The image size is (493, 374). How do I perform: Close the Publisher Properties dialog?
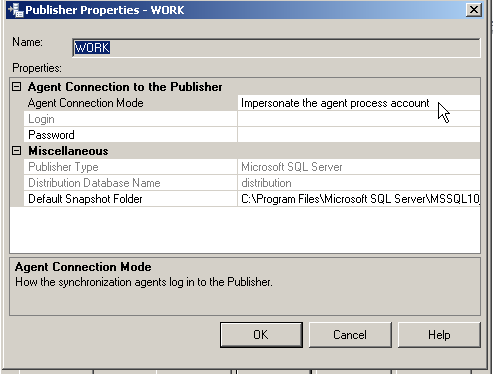tap(474, 10)
